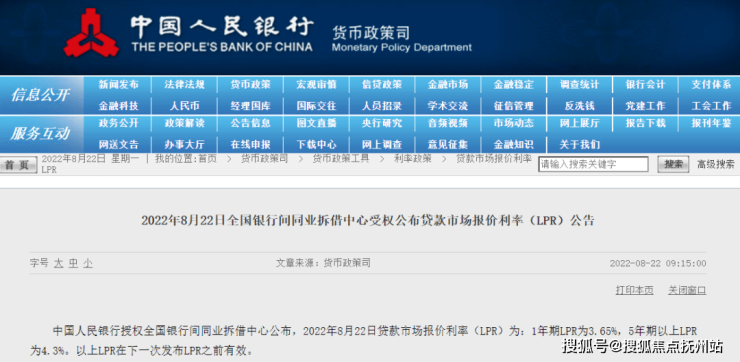Open the 货币政策 navigation item
Image resolution: width=740 pixels, height=362 pixels.
click(251, 85)
